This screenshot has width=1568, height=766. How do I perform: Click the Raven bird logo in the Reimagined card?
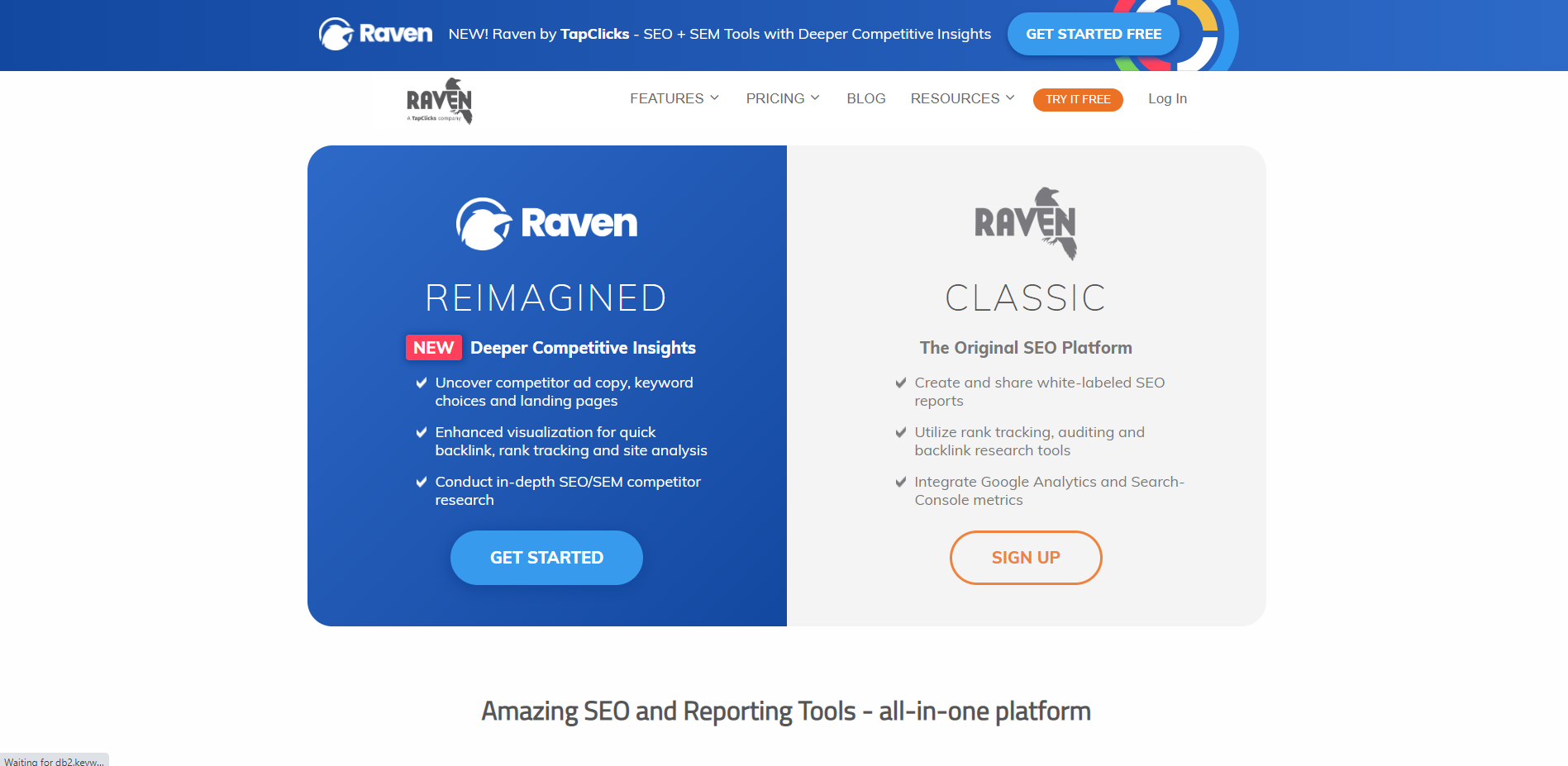tap(546, 223)
